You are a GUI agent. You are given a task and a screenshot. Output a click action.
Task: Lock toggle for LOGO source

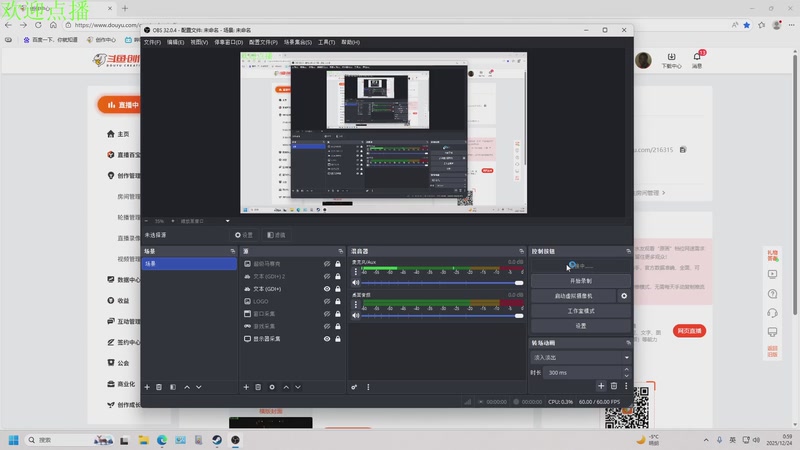(x=338, y=302)
